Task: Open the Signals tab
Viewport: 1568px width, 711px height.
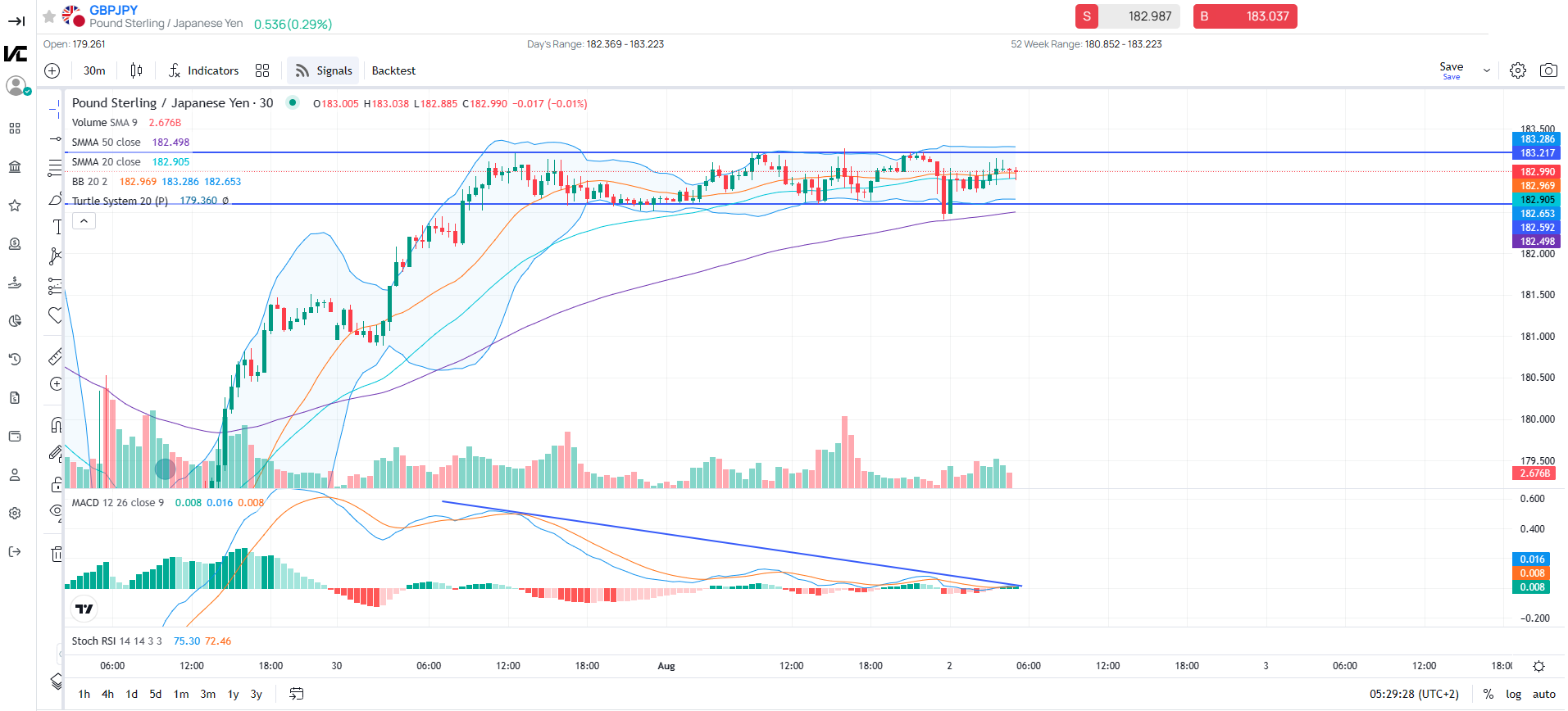Action: (324, 70)
